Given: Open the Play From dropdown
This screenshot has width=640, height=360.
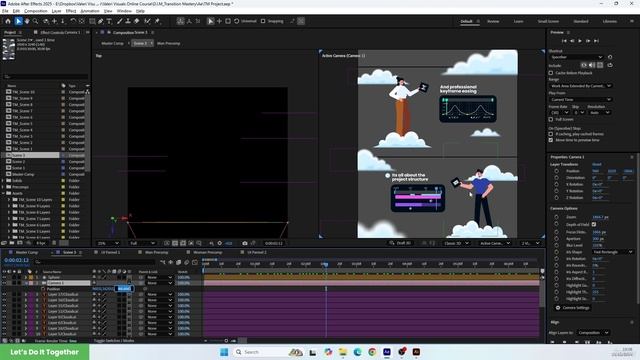Looking at the screenshot, I should (x=580, y=100).
